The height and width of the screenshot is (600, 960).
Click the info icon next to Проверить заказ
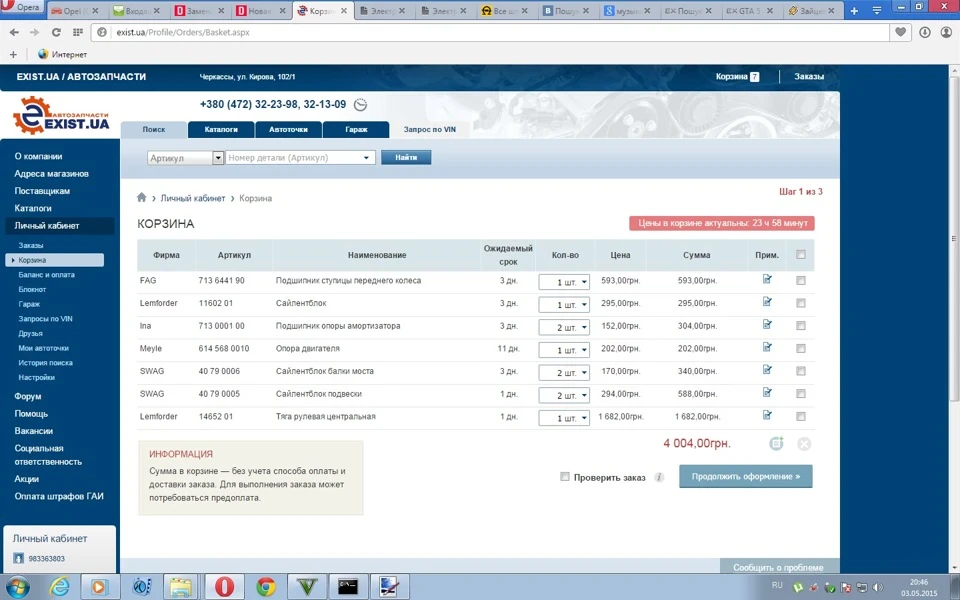pyautogui.click(x=659, y=477)
